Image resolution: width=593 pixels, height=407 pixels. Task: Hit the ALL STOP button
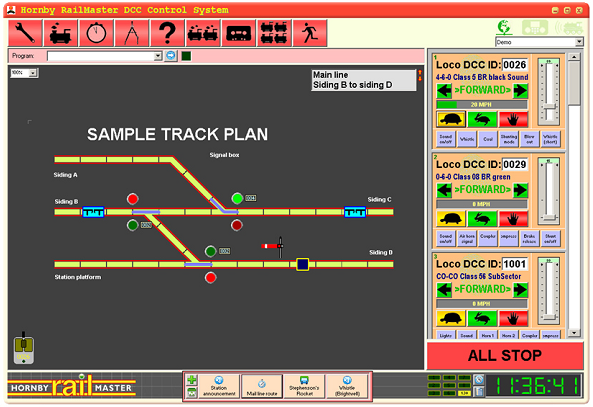pyautogui.click(x=505, y=356)
